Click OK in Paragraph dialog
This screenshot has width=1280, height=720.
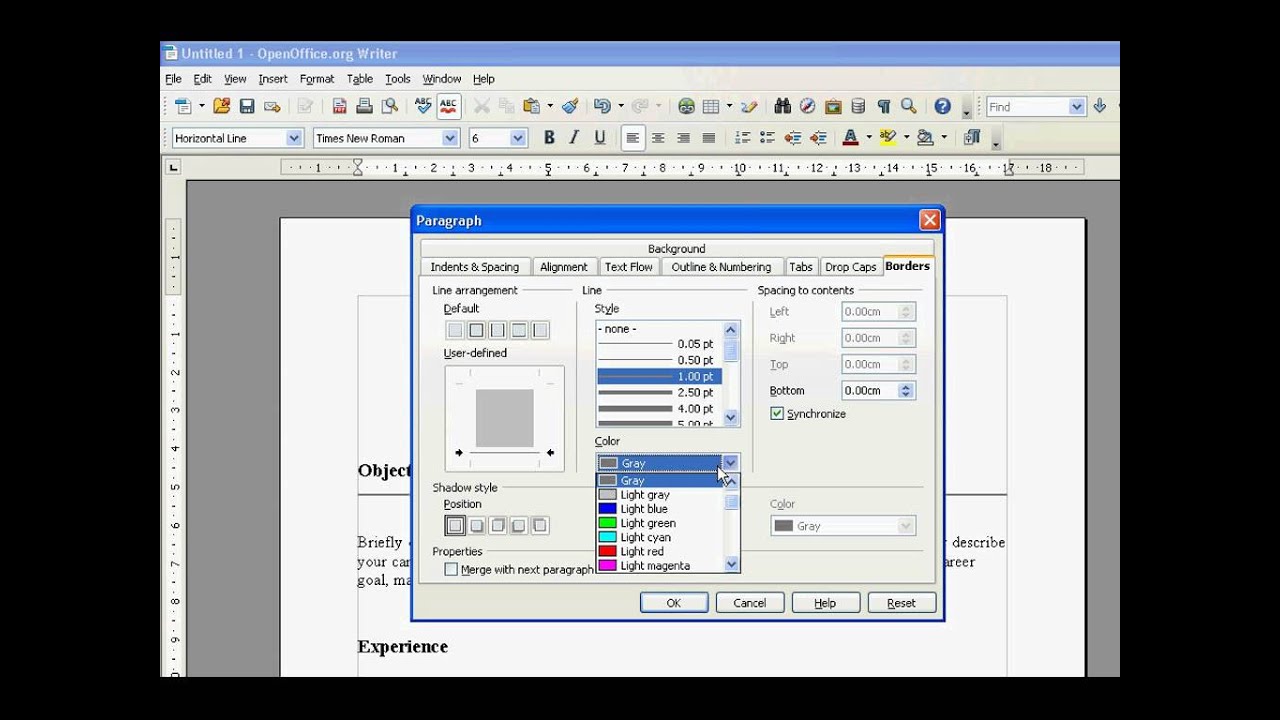coord(674,603)
